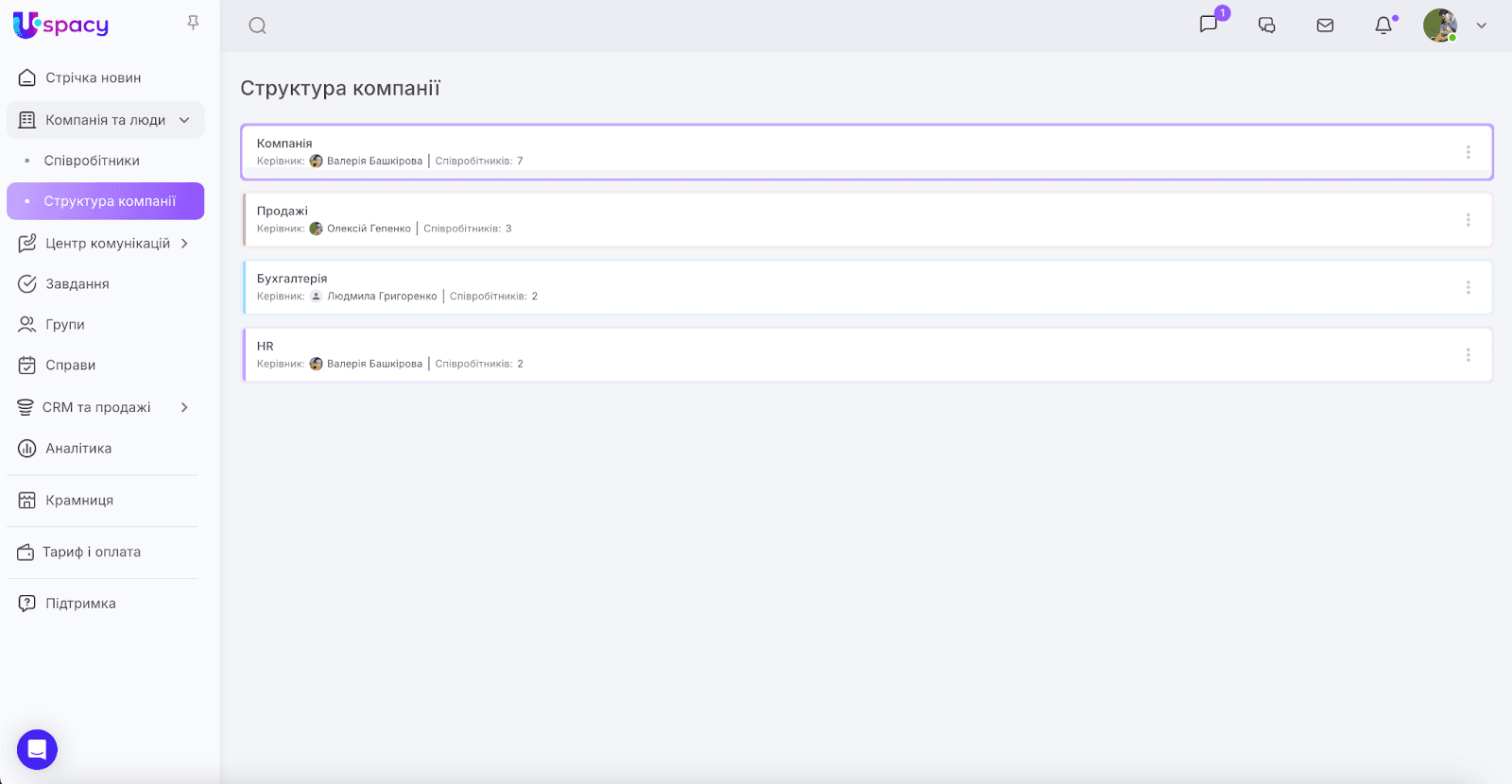Click the Uspacy logo
Screen dimensions: 1512x784
pyautogui.click(x=61, y=26)
